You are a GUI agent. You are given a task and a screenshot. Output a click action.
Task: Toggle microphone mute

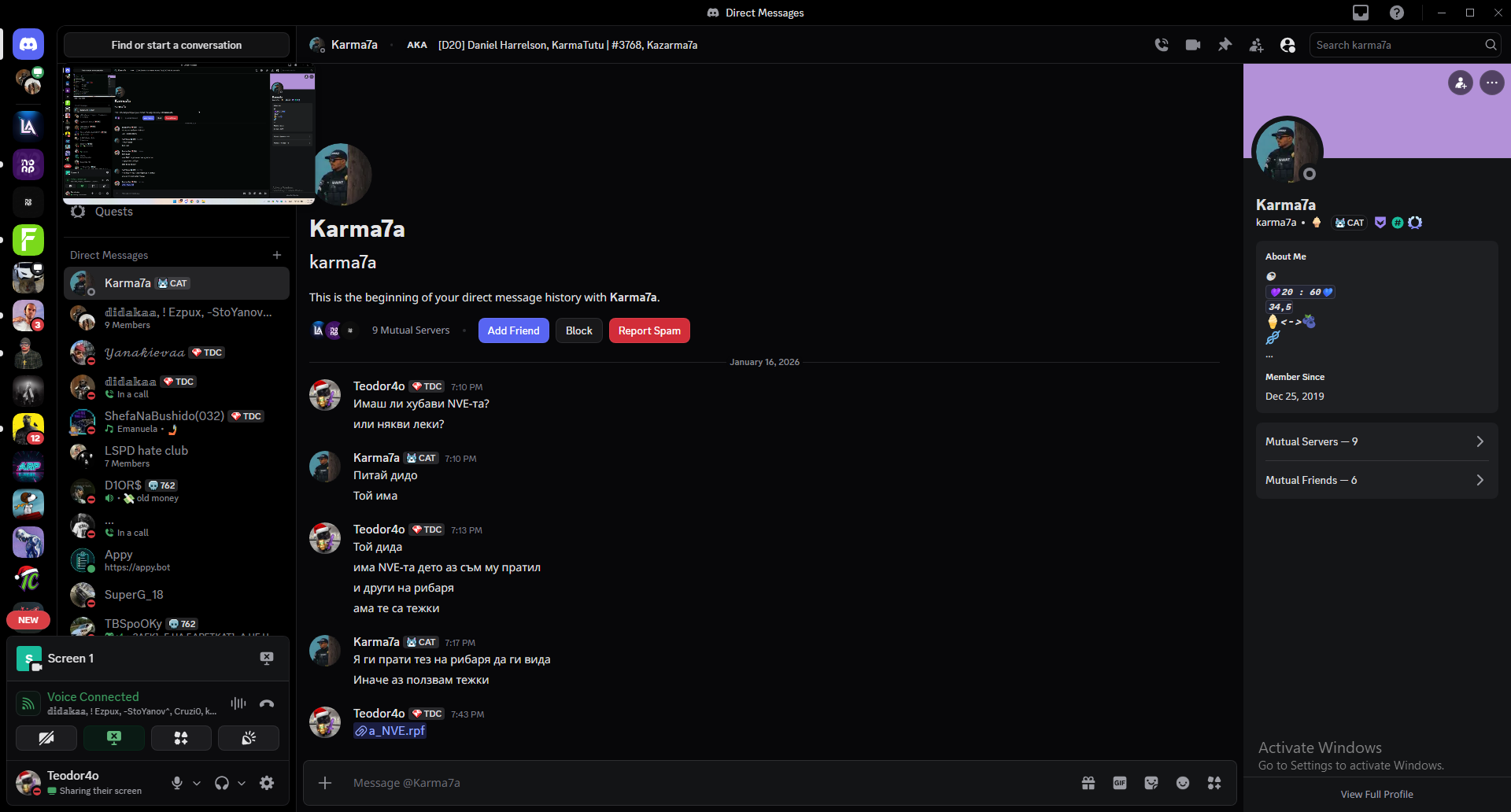(177, 783)
